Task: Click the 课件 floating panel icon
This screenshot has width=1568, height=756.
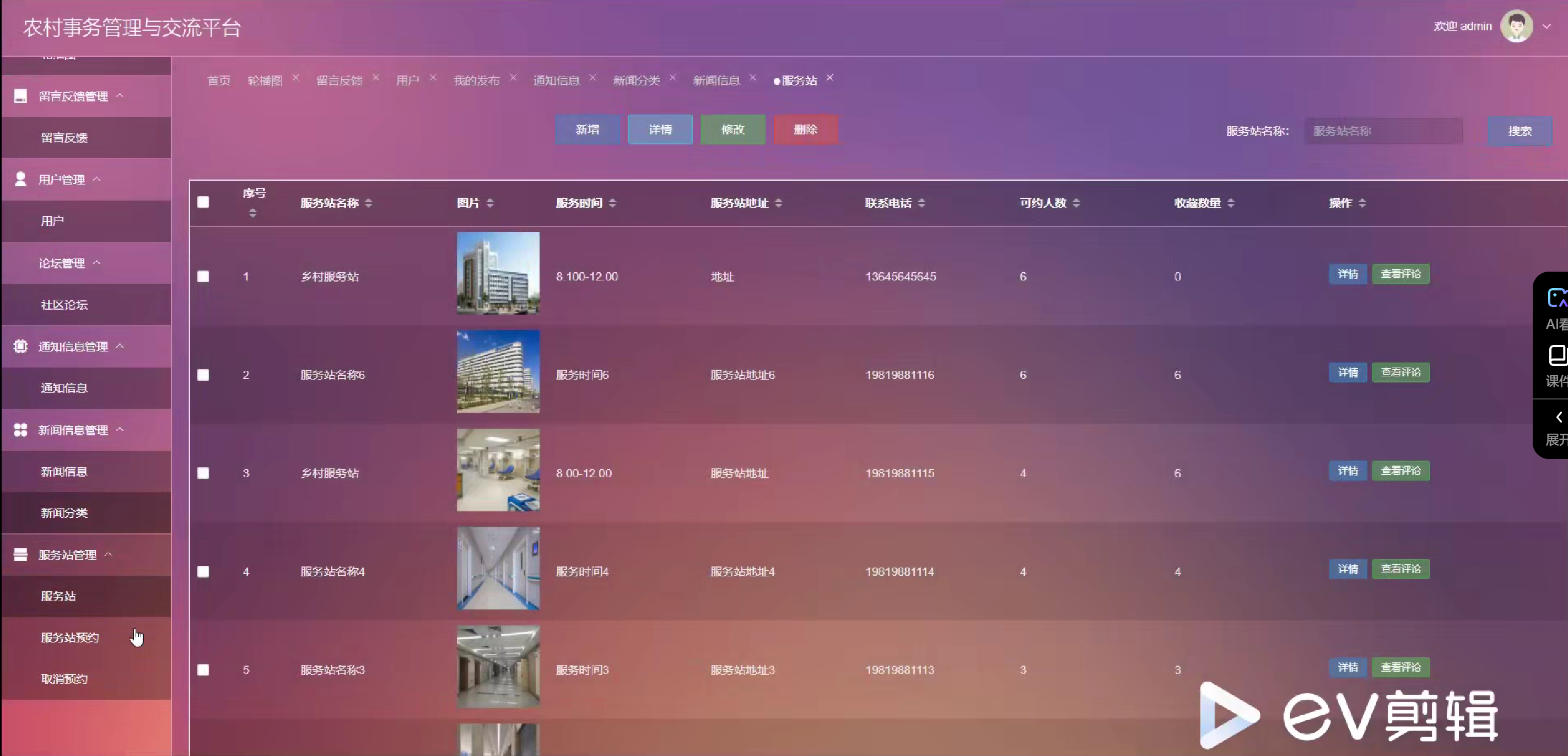Action: click(1557, 355)
